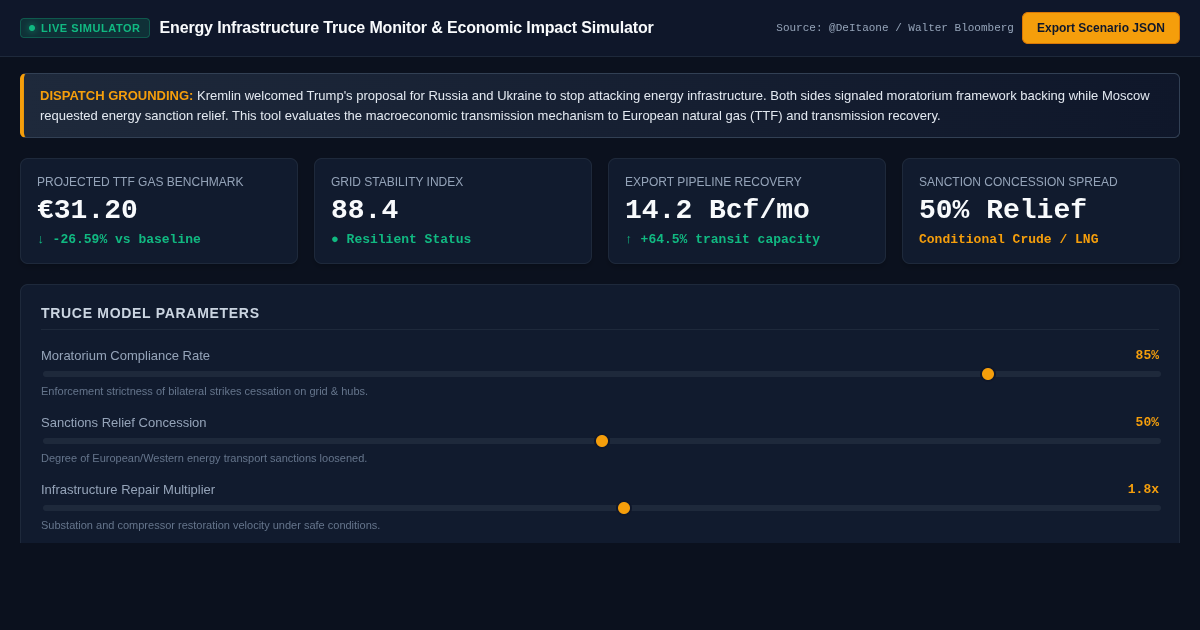Click the DISPATCH GROUNDING label

[x=116, y=96]
